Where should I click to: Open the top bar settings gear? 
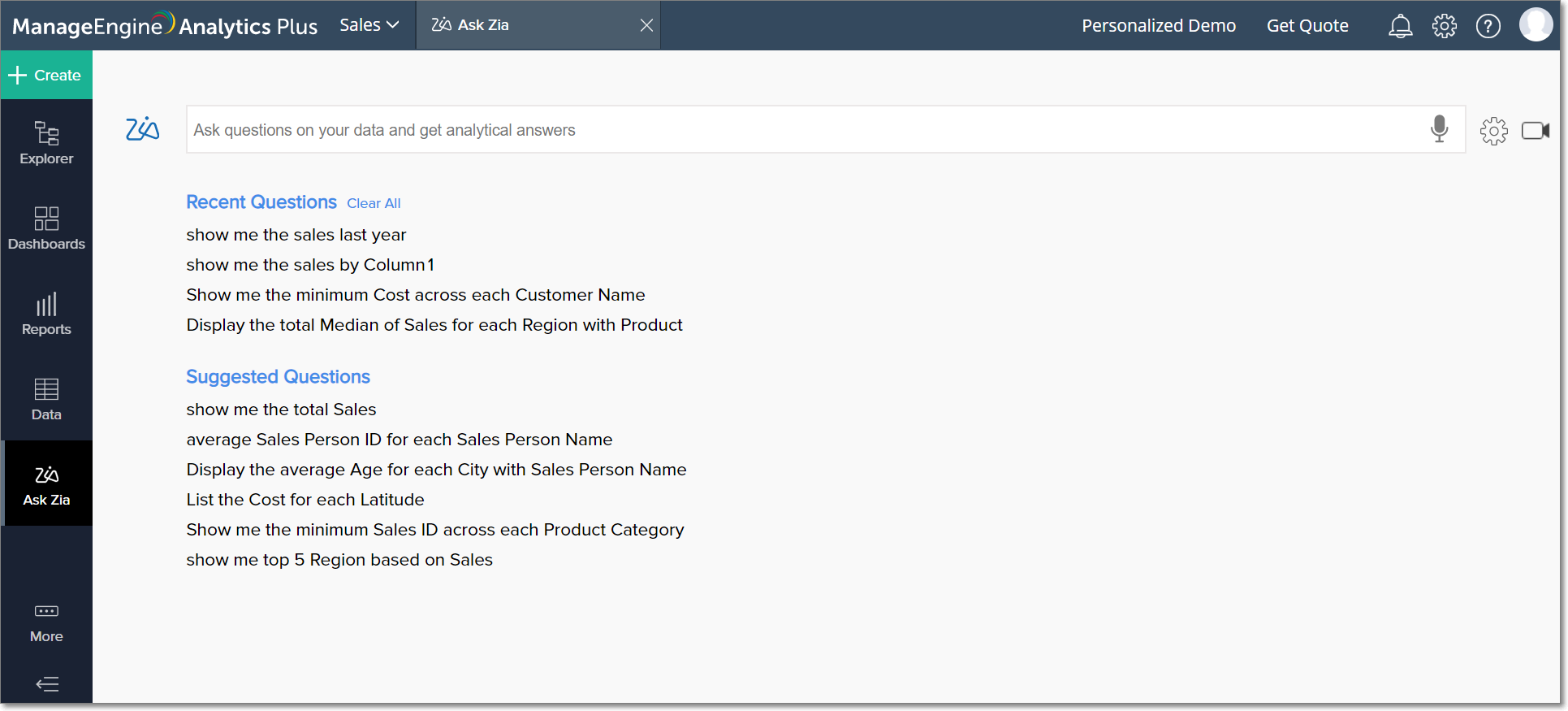tap(1444, 26)
